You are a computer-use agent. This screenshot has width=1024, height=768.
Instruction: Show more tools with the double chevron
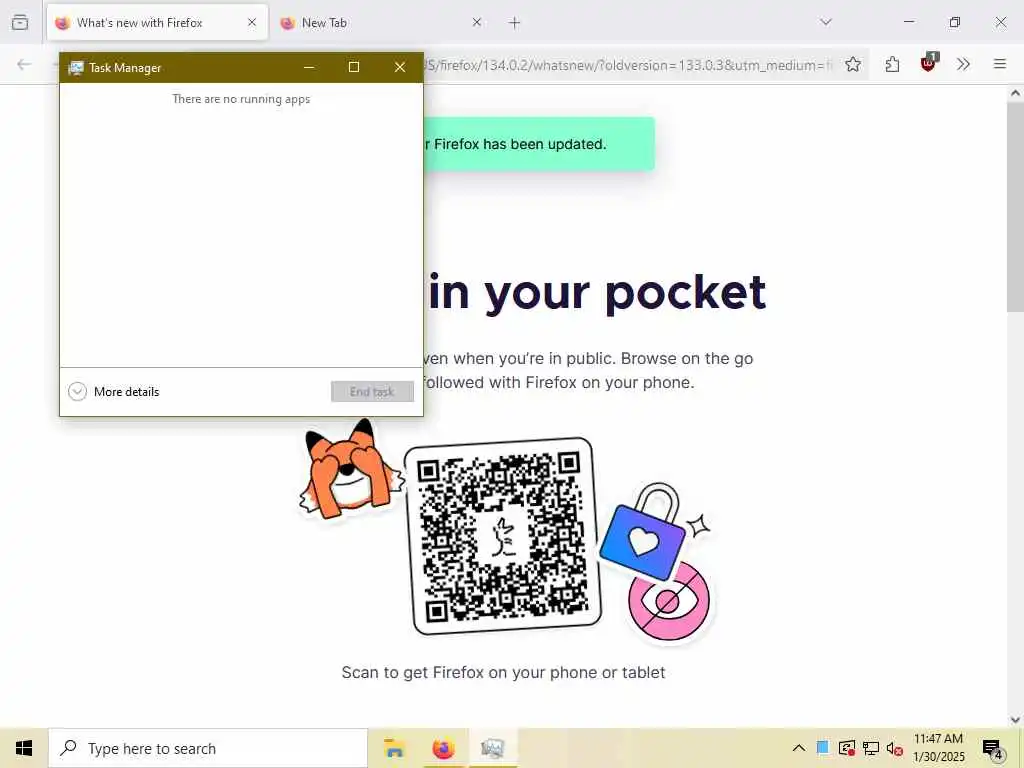(963, 64)
